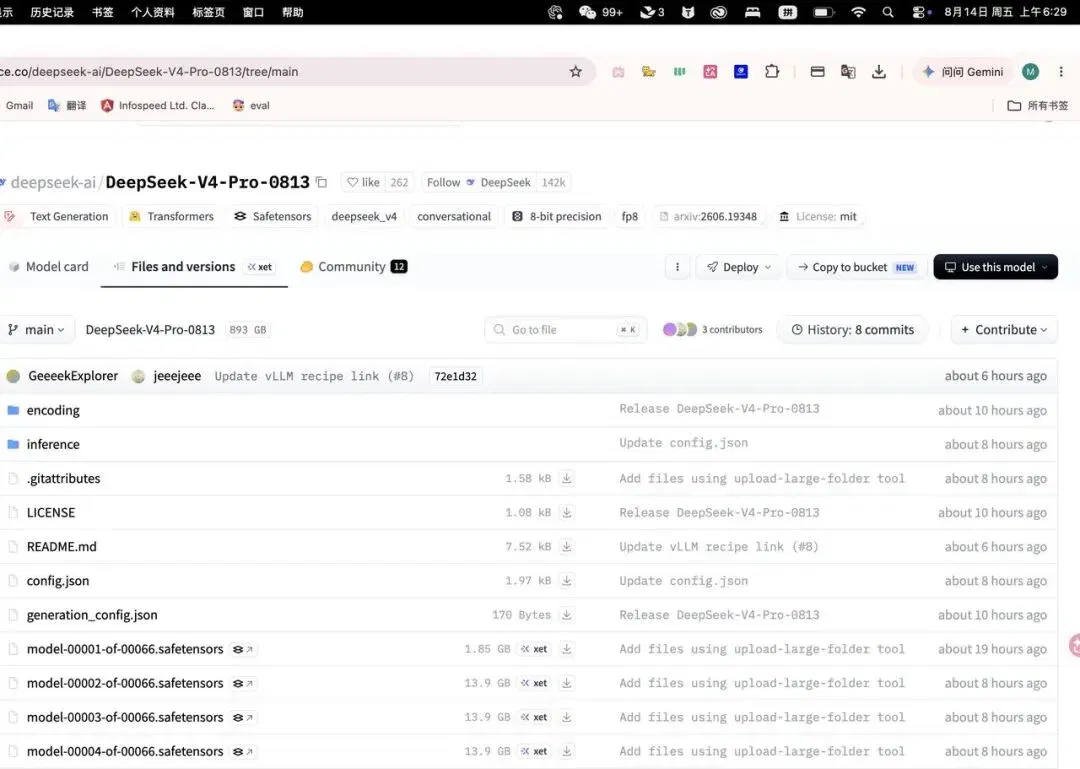1080x769 pixels.
Task: Expand the Contribute dropdown
Action: pyautogui.click(x=1004, y=329)
